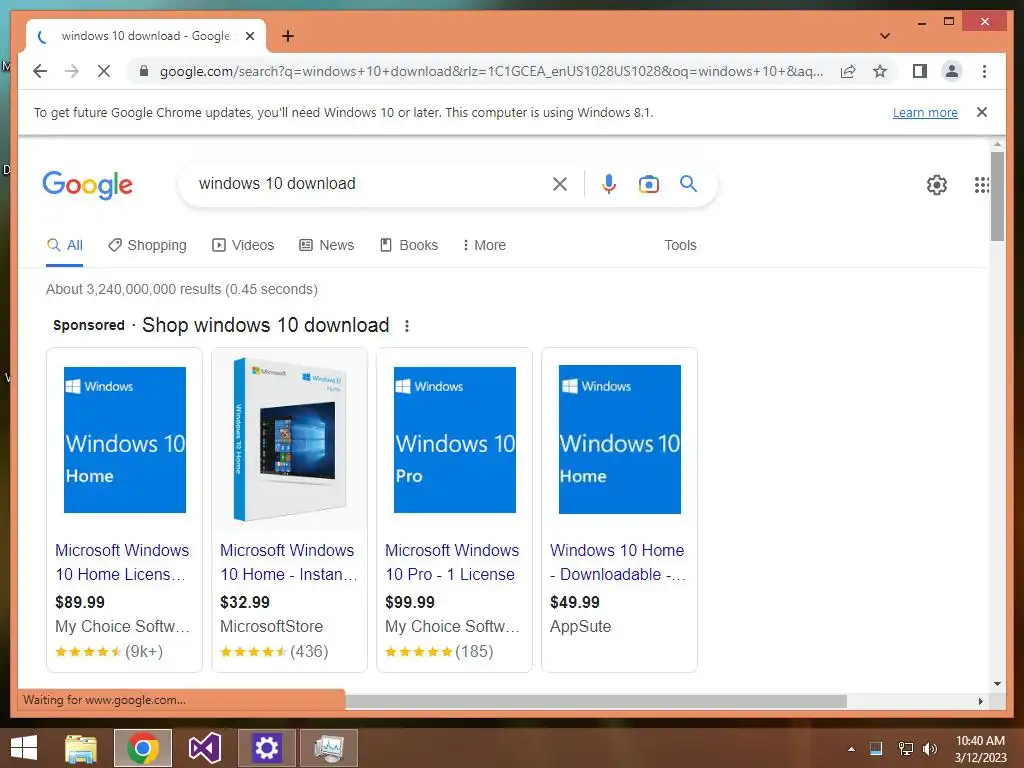
Task: Open the Google apps grid
Action: [981, 185]
